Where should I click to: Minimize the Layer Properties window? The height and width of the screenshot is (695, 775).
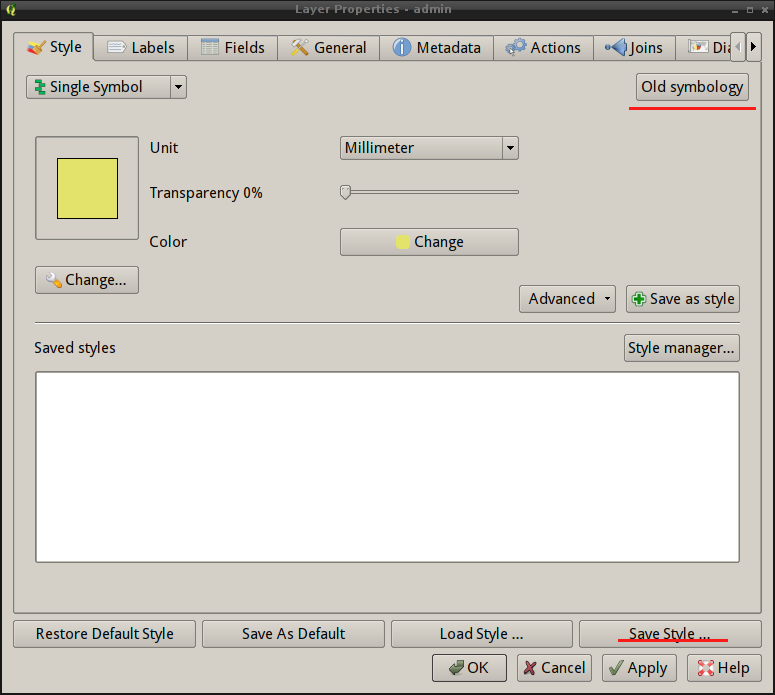tap(735, 10)
